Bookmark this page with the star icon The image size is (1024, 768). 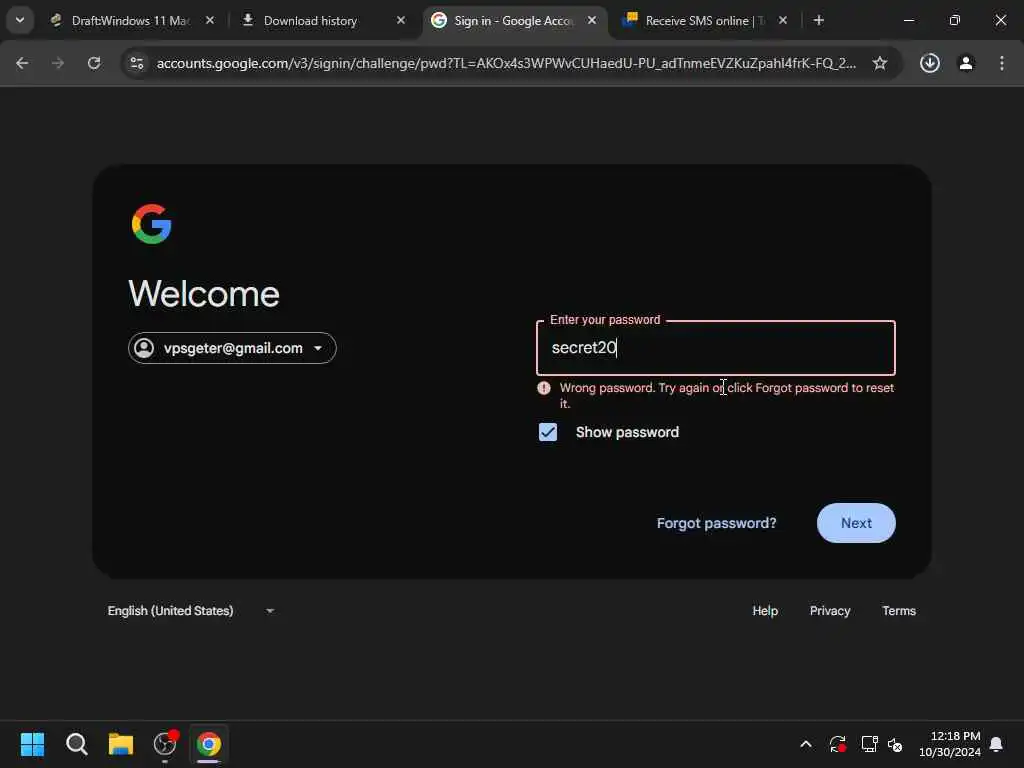880,63
